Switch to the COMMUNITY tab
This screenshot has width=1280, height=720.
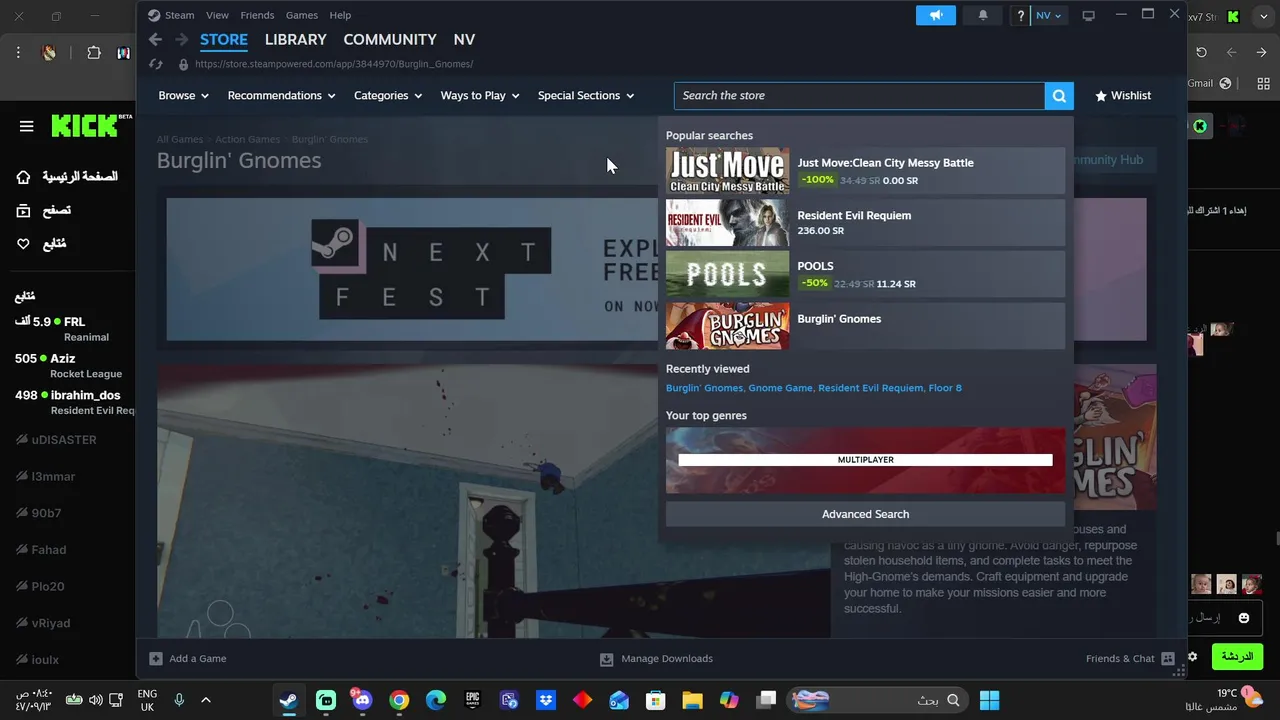390,39
